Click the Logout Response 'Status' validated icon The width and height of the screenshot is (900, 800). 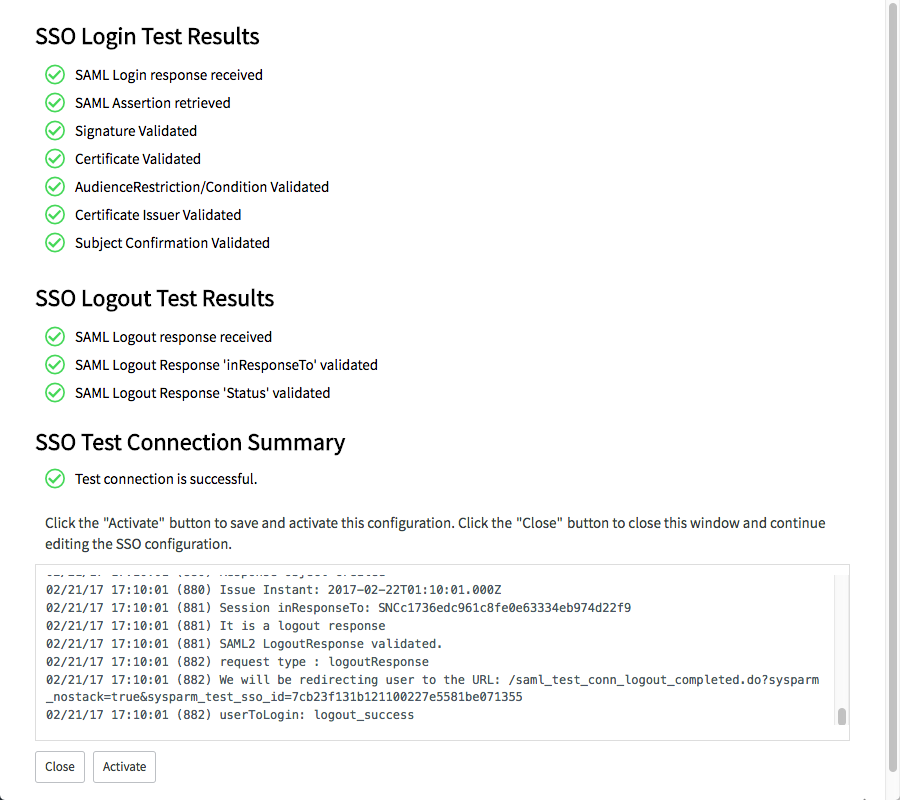tap(55, 393)
